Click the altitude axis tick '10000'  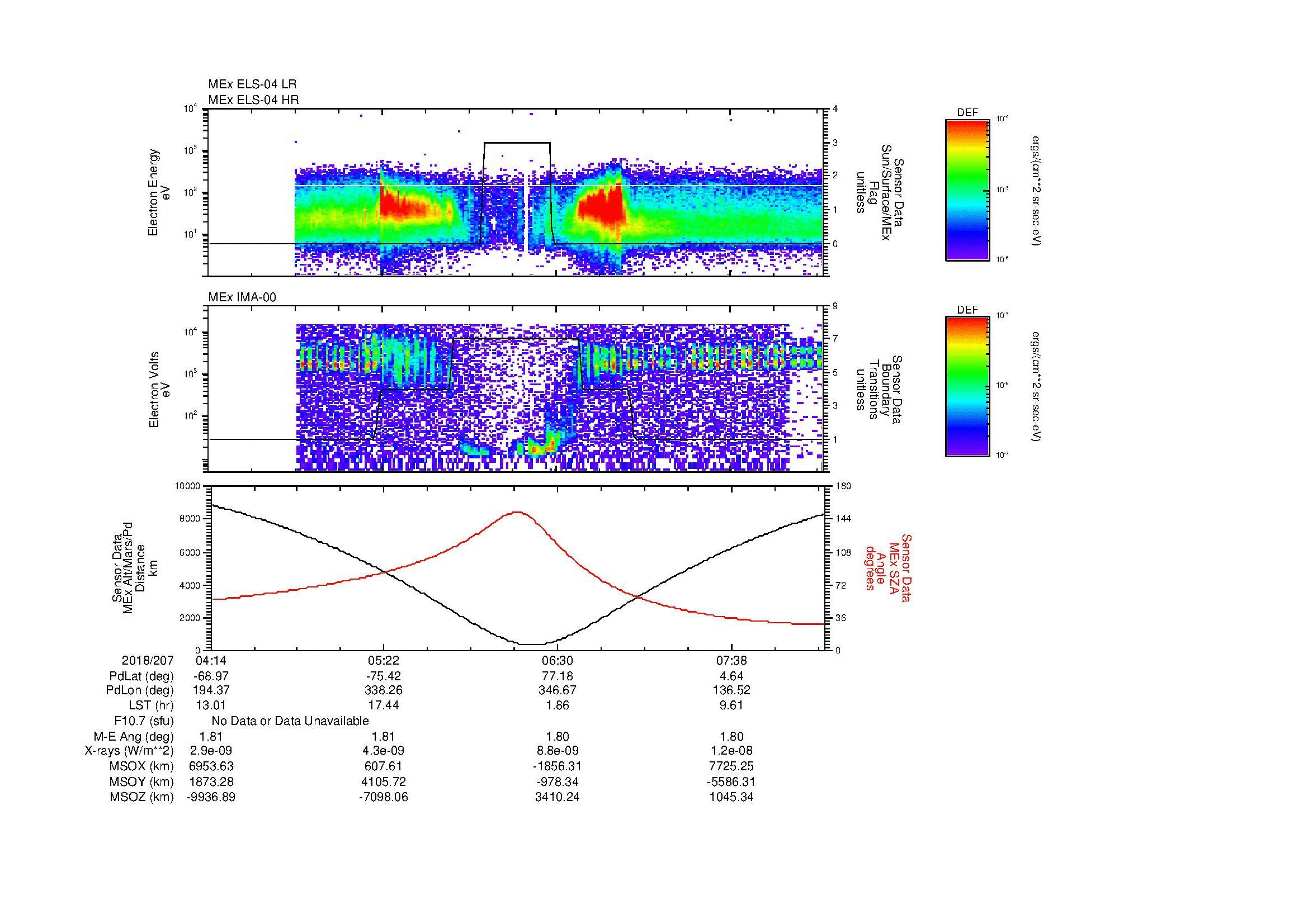pos(188,487)
